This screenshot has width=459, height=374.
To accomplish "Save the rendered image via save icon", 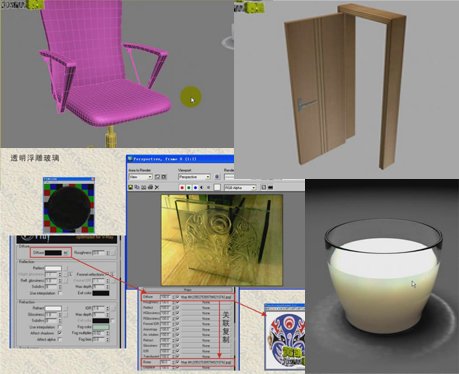I will [x=131, y=187].
